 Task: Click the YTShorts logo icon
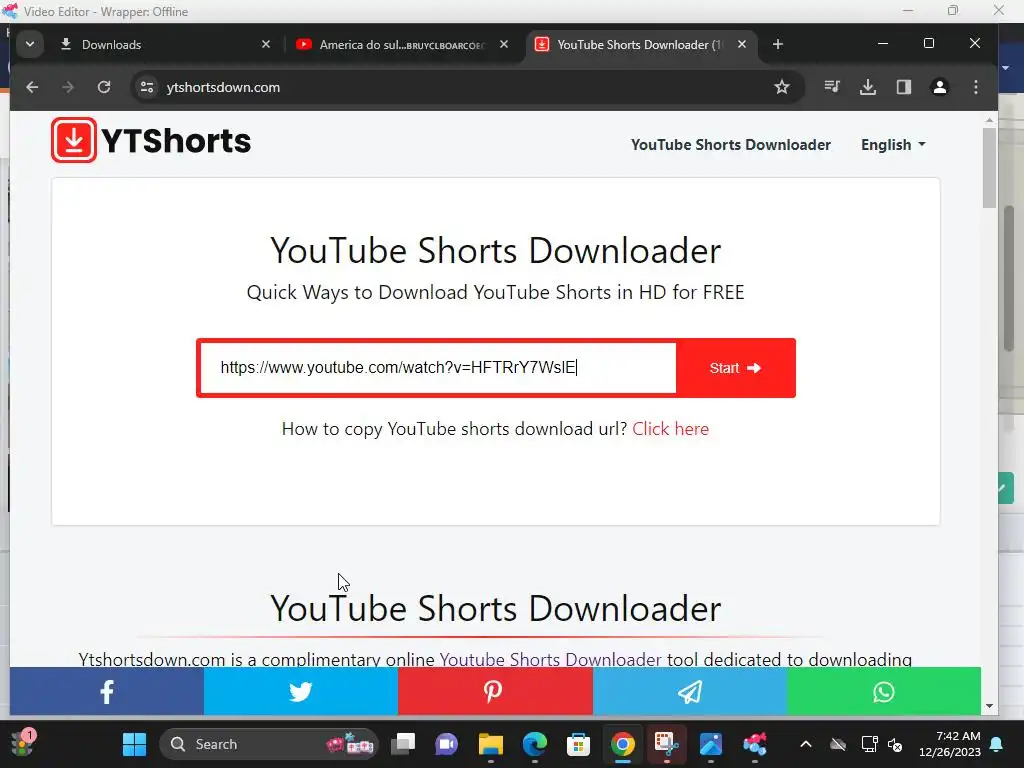click(x=74, y=140)
